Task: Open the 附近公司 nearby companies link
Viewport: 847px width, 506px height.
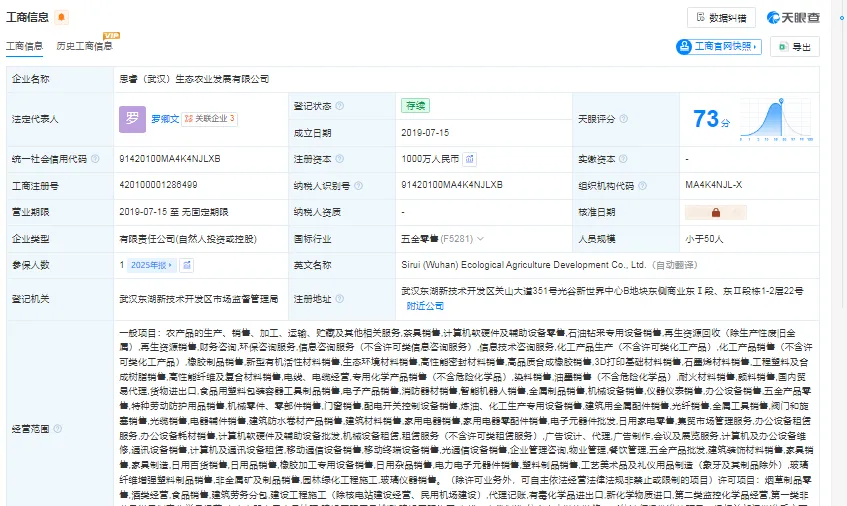Action: tap(425, 306)
